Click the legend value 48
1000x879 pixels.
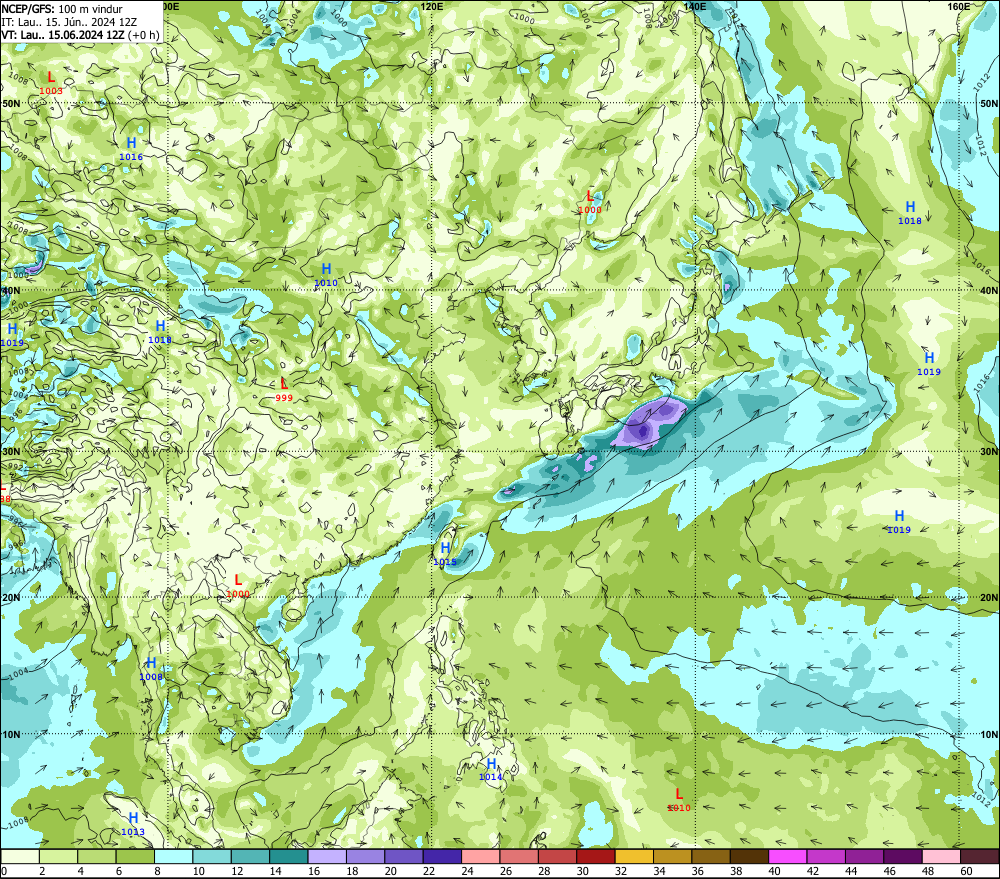(928, 871)
